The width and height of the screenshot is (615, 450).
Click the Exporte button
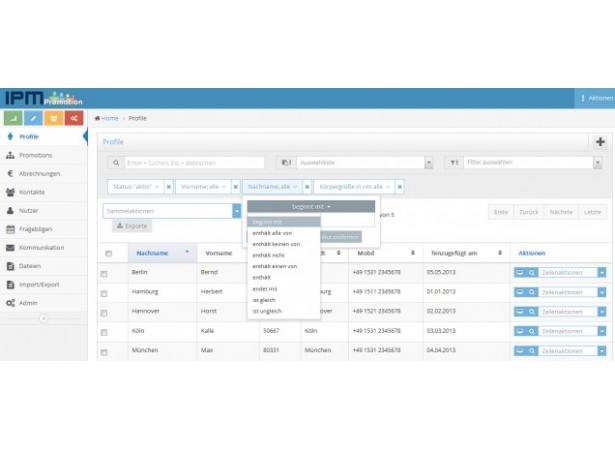(132, 227)
